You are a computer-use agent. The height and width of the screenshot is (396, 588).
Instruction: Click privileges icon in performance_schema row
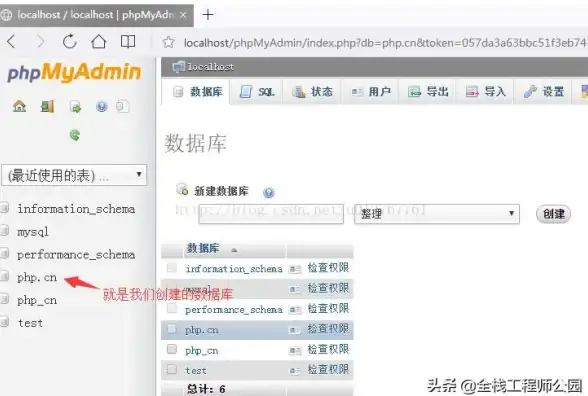295,310
